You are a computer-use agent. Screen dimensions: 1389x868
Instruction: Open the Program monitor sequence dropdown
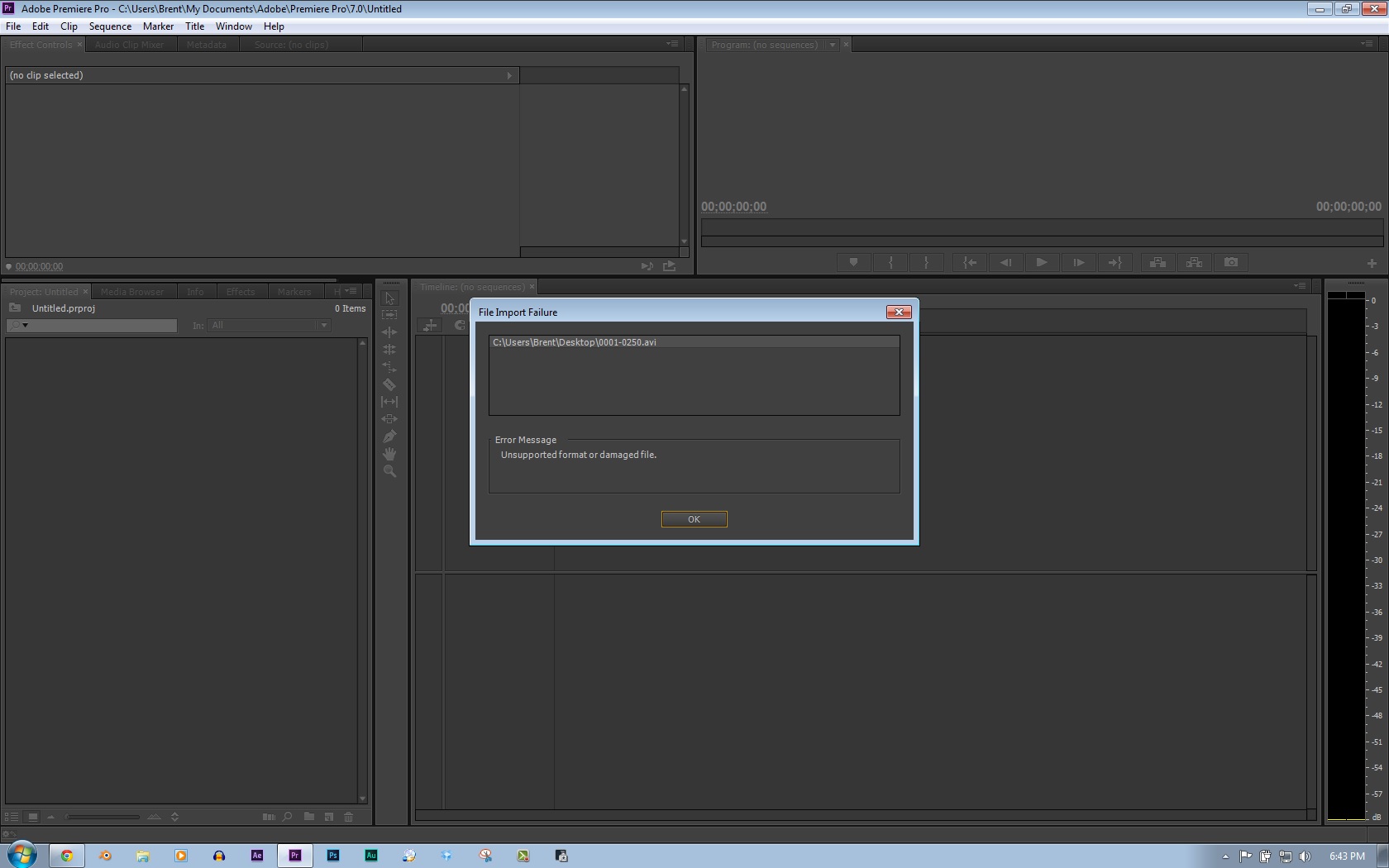tap(833, 45)
